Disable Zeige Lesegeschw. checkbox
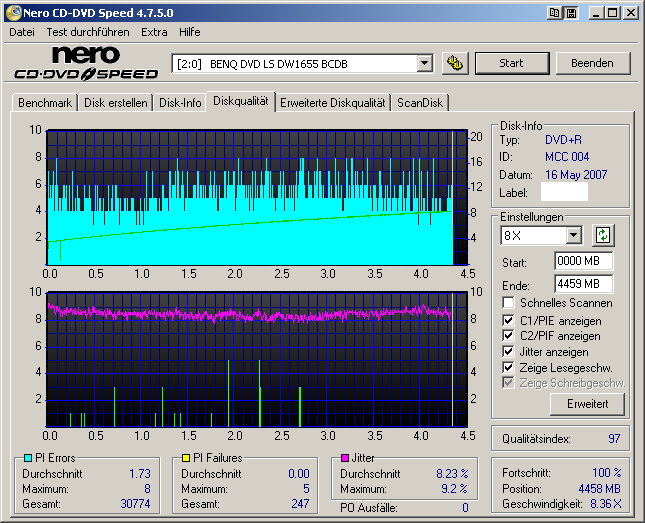 [x=510, y=368]
